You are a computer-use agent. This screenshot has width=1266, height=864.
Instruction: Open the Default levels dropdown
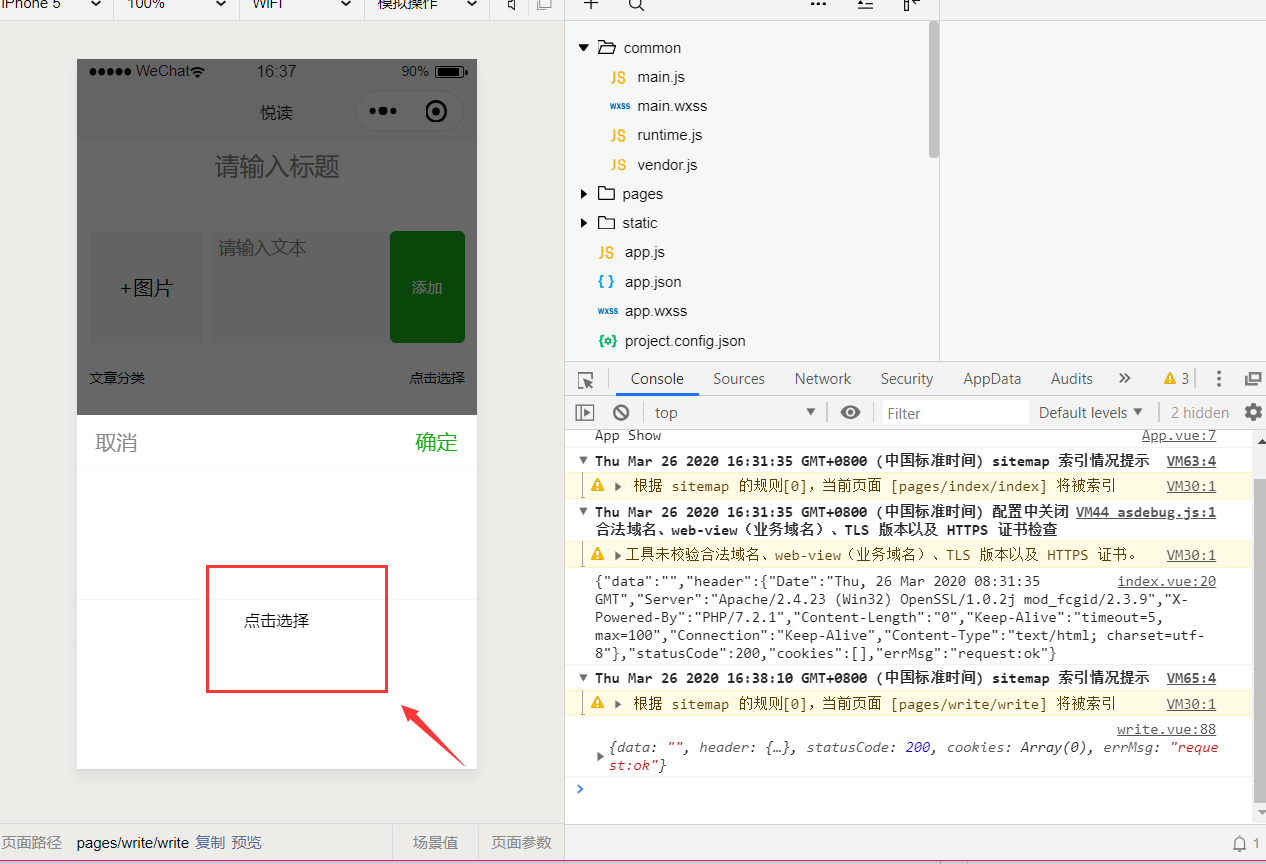point(1090,412)
